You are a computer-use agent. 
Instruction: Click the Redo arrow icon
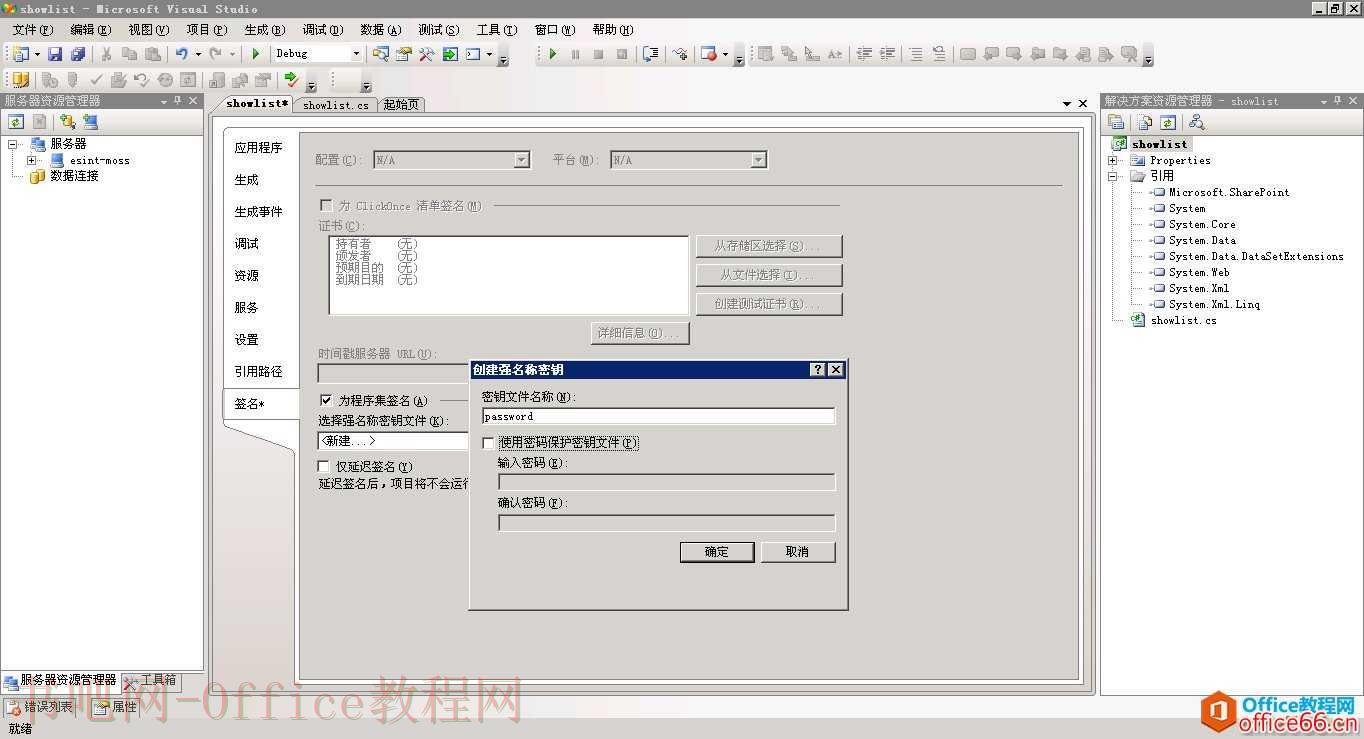click(216, 54)
